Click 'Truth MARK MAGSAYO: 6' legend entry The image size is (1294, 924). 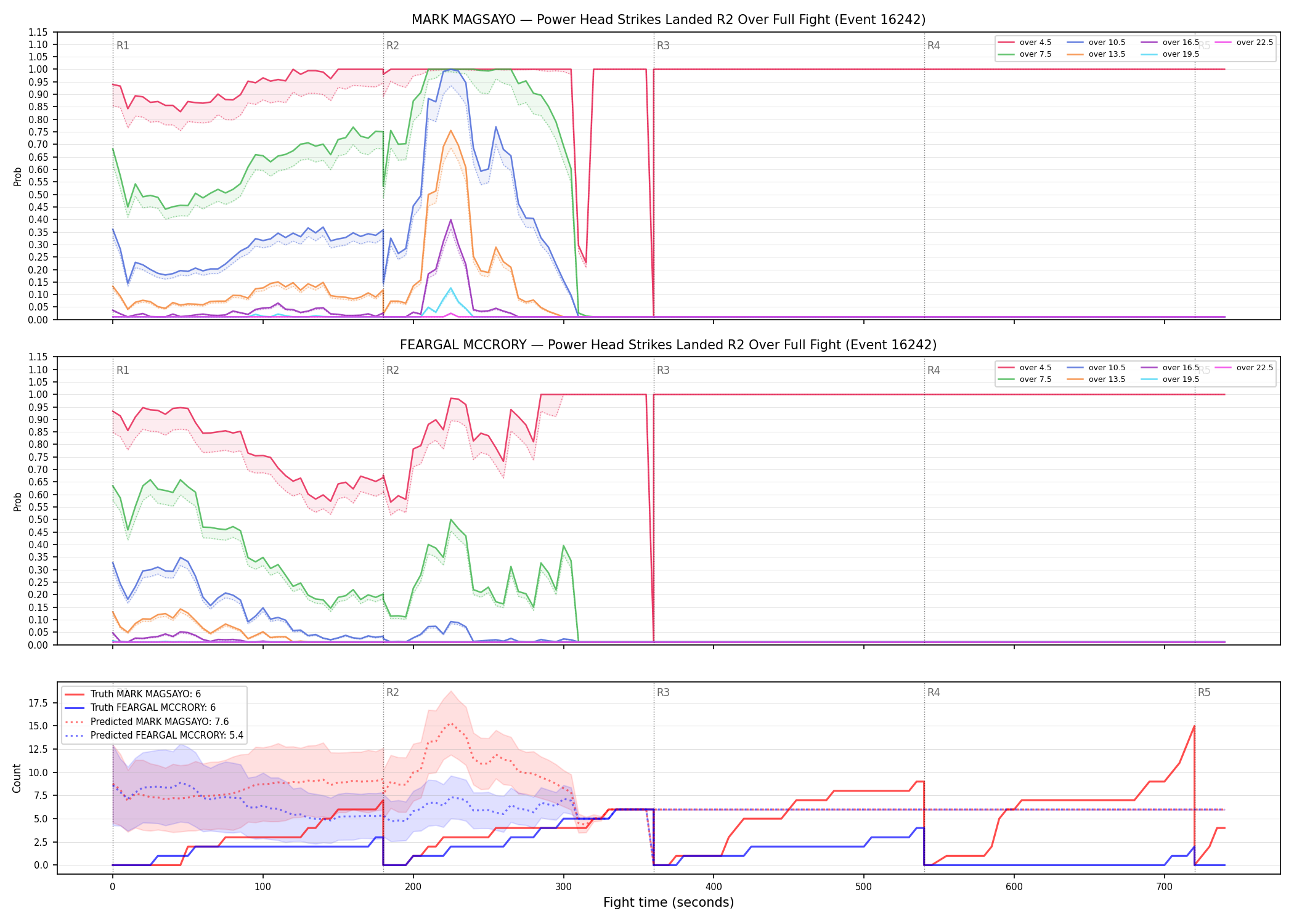click(x=132, y=694)
